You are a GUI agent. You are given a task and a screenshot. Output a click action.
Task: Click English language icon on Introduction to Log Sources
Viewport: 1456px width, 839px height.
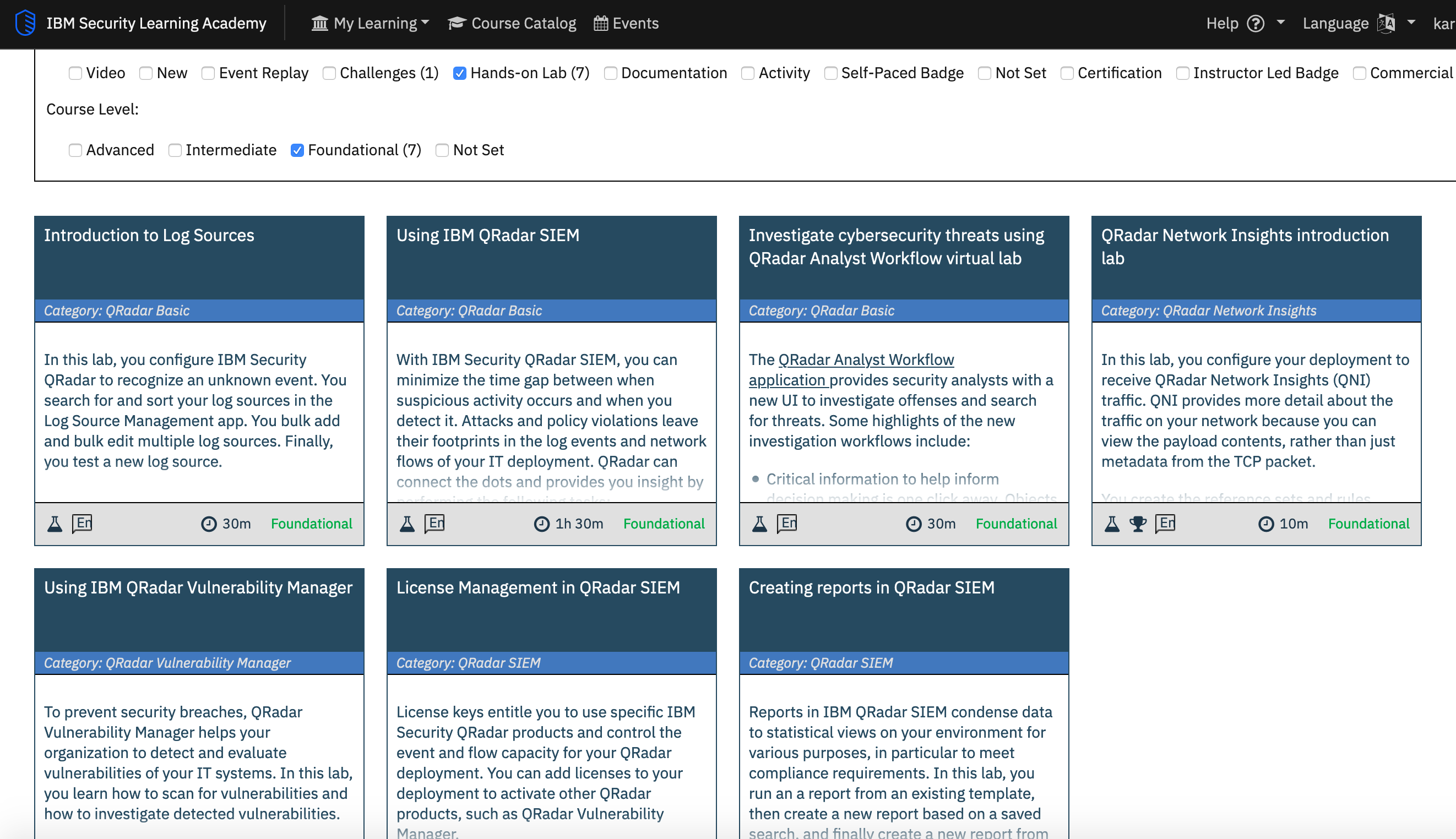(82, 524)
